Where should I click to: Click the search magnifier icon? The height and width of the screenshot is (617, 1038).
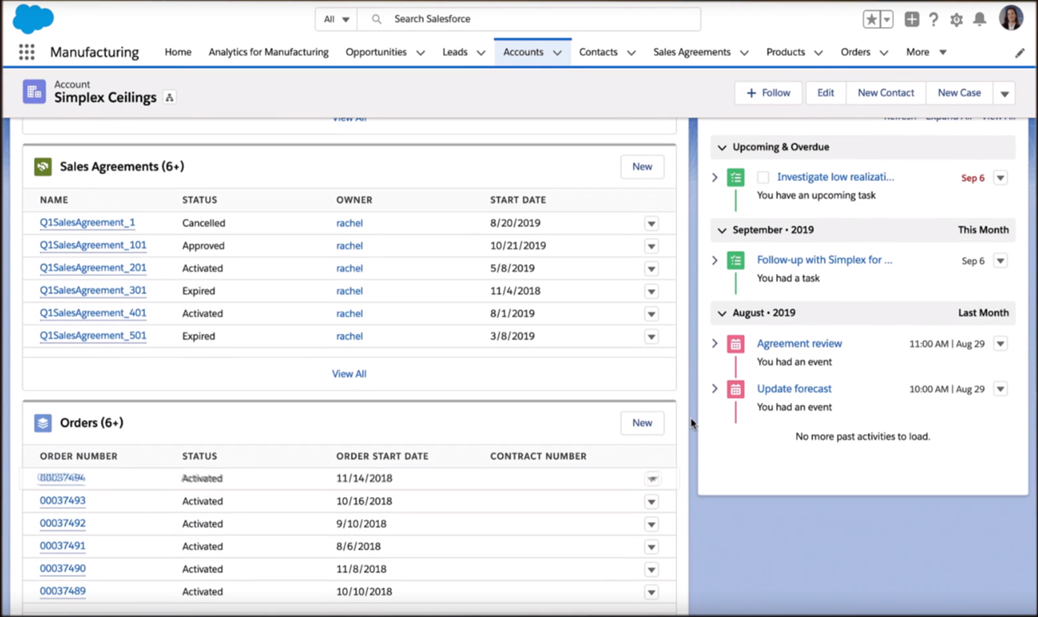coord(377,19)
